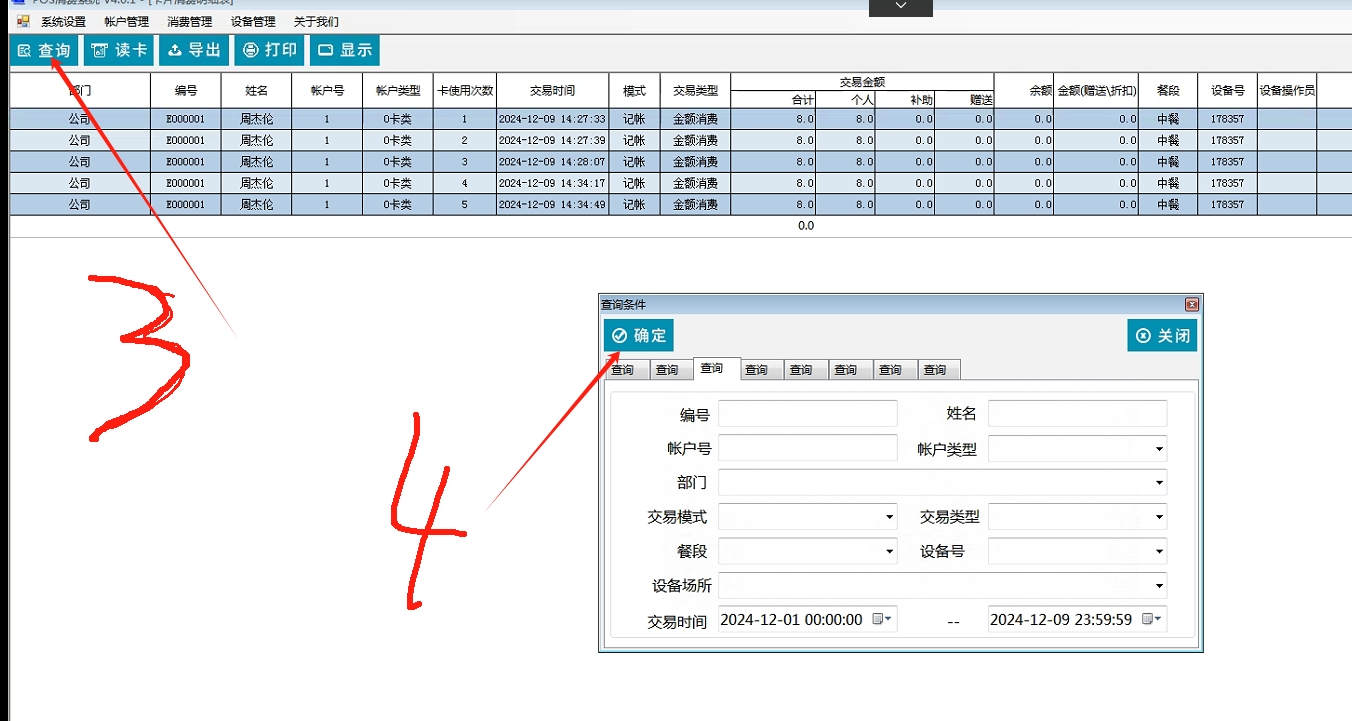Expand the 设备场所 dropdown
Screen dimensions: 1352x721
(x=1158, y=586)
